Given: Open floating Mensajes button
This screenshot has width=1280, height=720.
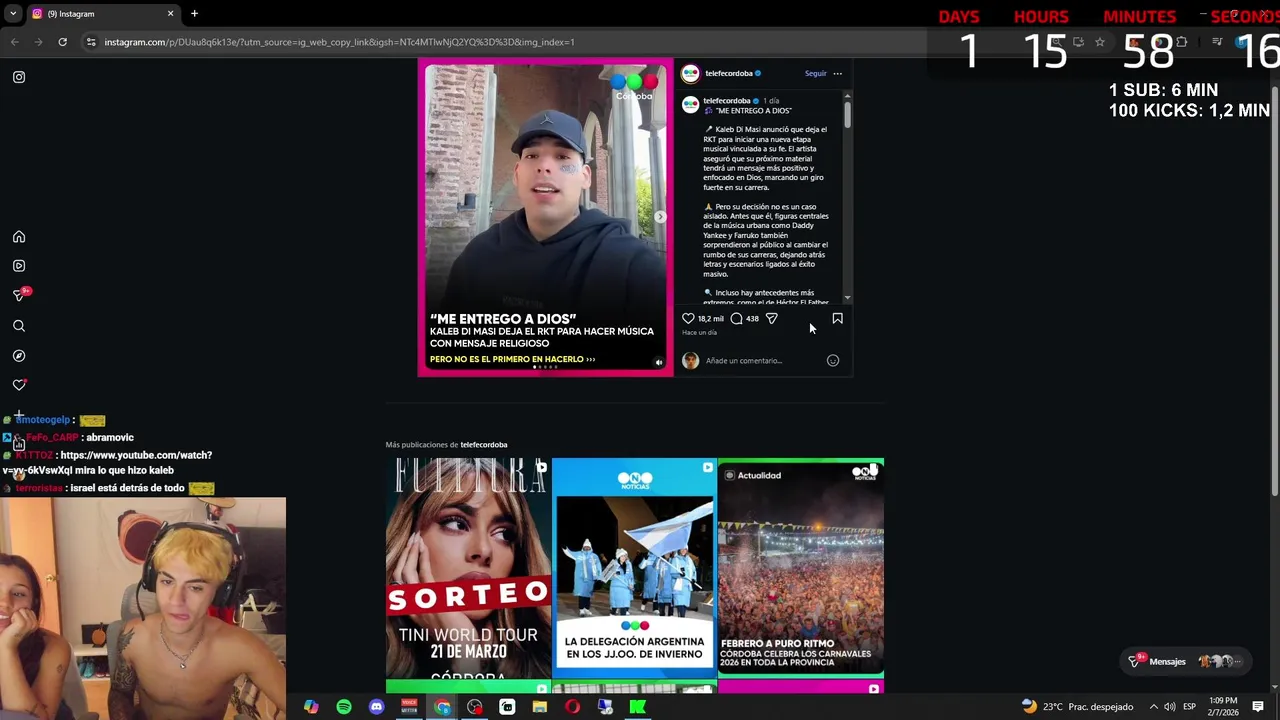Looking at the screenshot, I should (1184, 661).
